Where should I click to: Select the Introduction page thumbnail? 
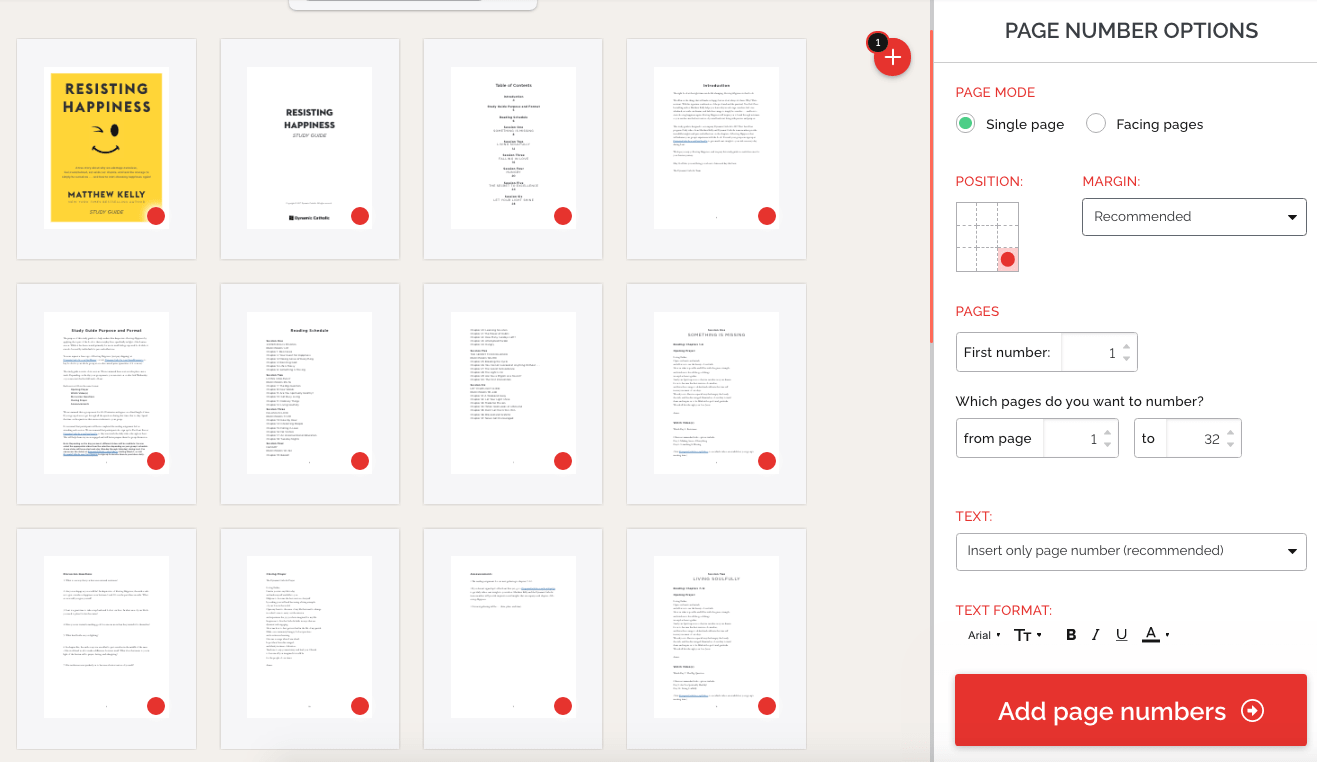click(716, 148)
